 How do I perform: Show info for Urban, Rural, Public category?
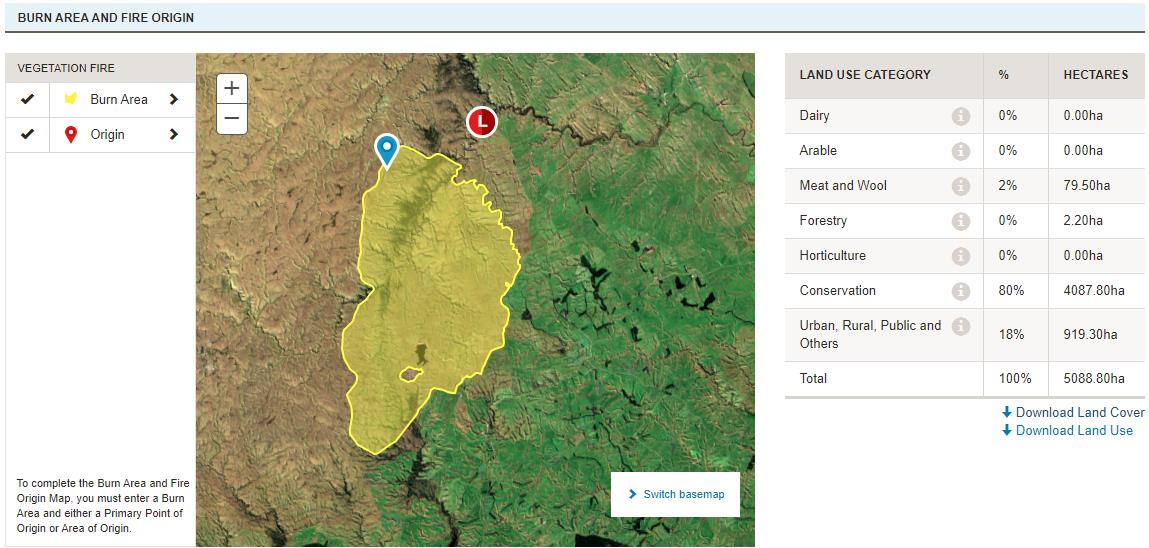point(960,326)
